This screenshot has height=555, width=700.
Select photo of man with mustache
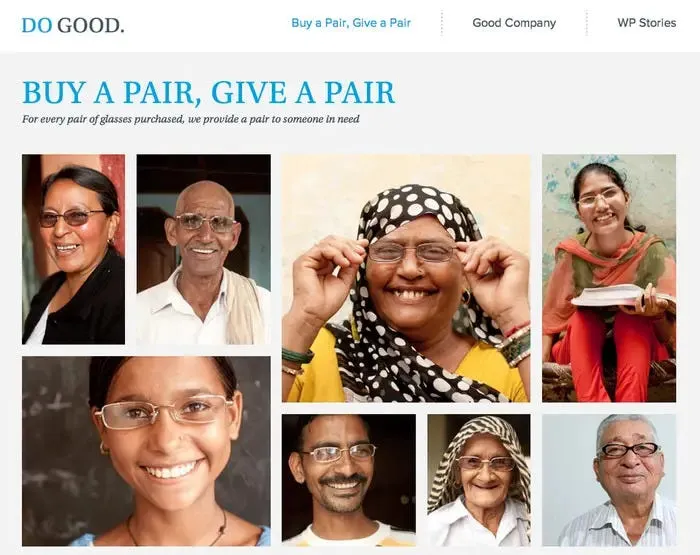click(x=349, y=480)
